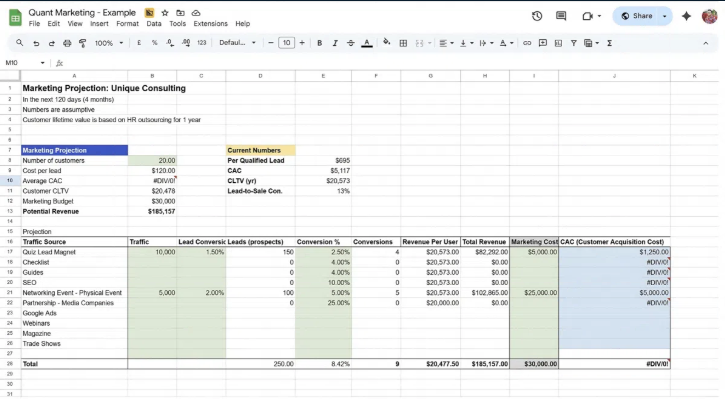This screenshot has height=410, width=725.
Task: Open filter views dropdown
Action: (x=591, y=43)
